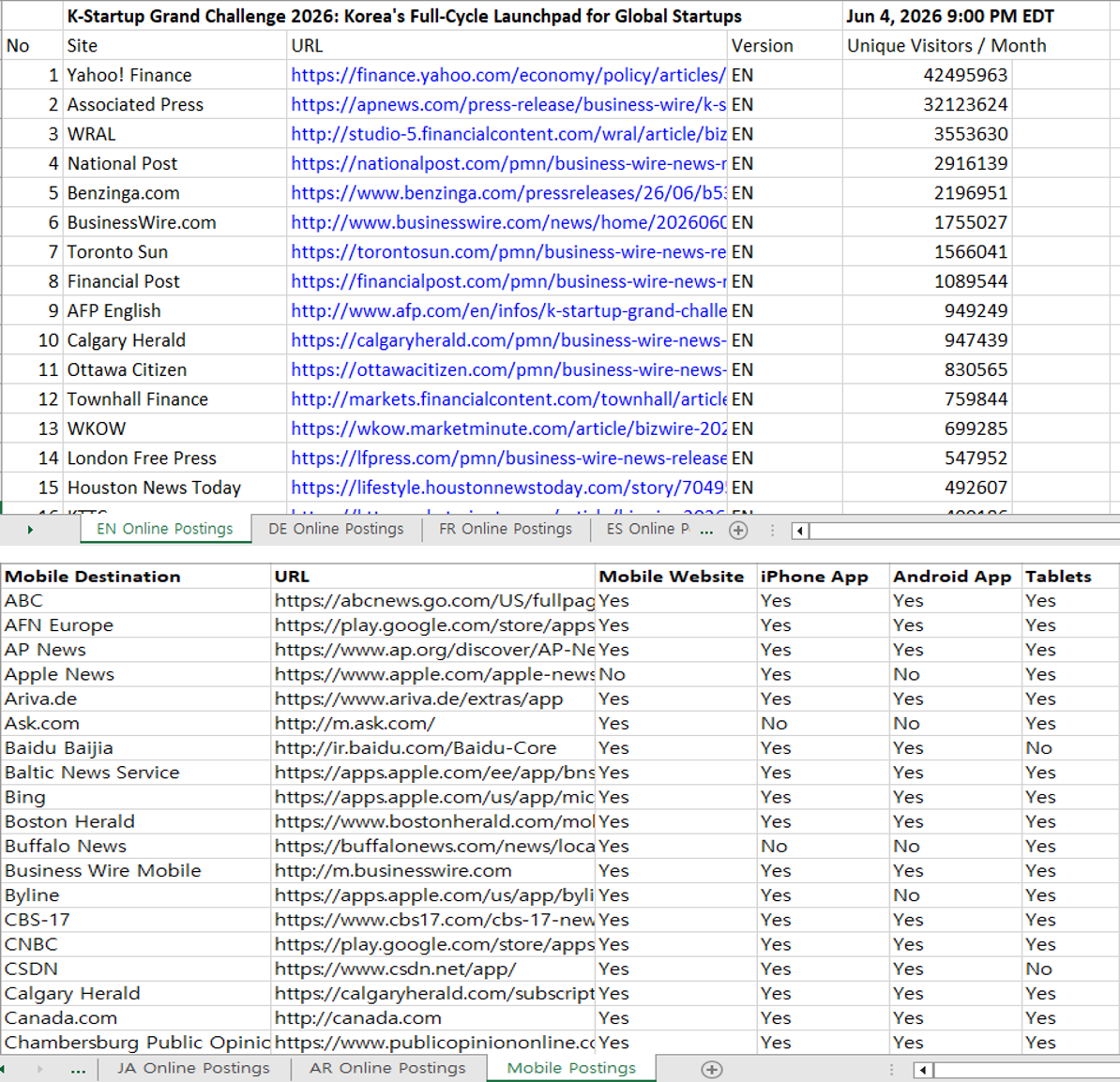Follow the Associated Press URL link
1120x1082 pixels.
point(507,104)
